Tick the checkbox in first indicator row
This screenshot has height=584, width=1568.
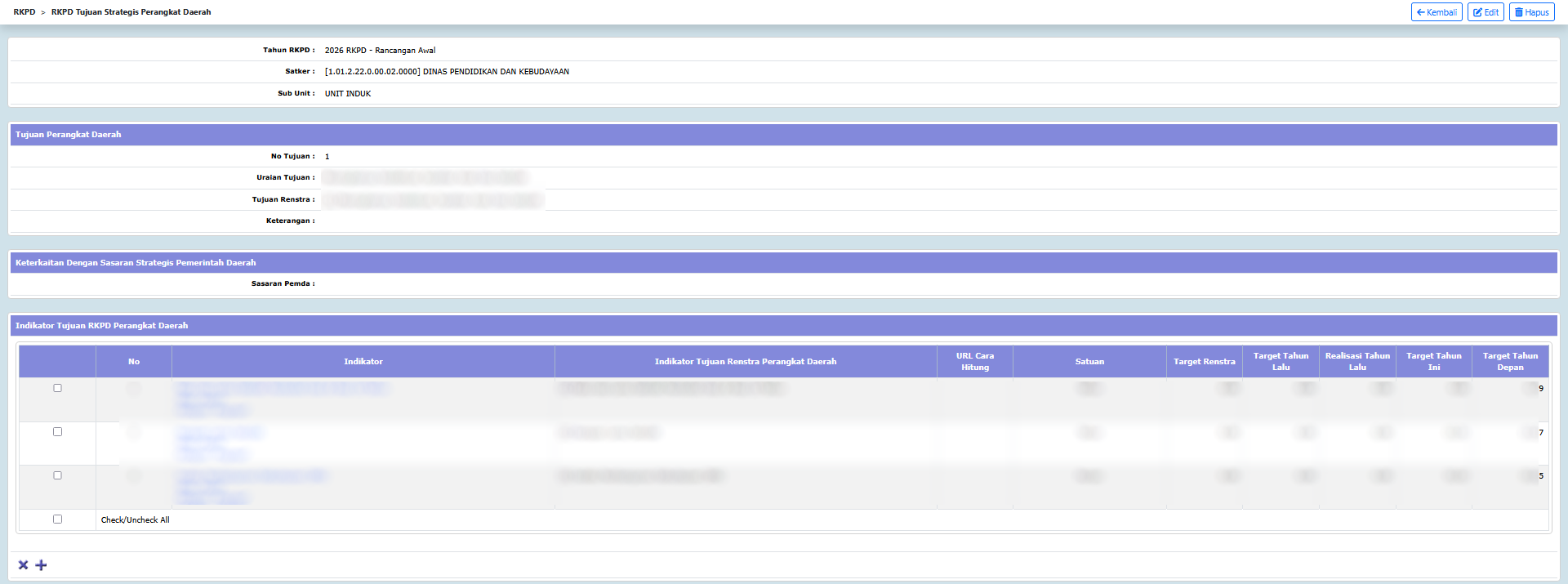(57, 388)
